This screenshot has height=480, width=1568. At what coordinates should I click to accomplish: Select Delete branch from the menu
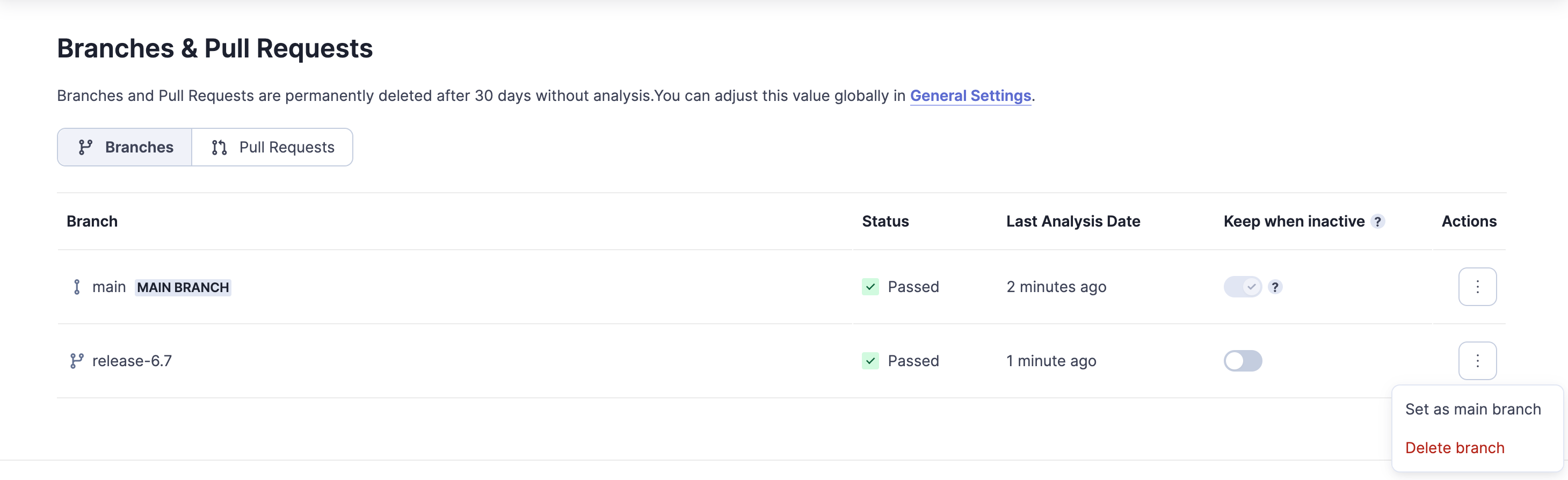[1454, 448]
